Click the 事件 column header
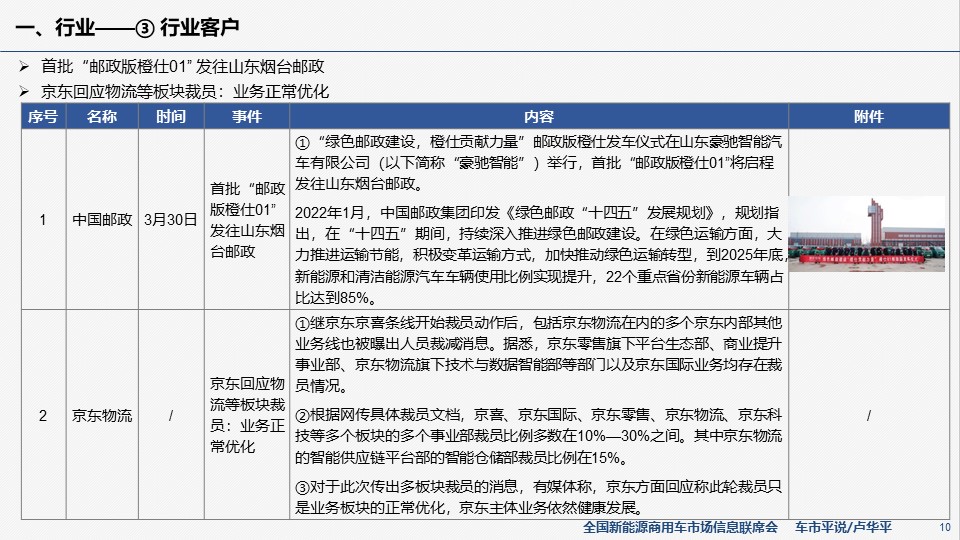 [x=247, y=116]
